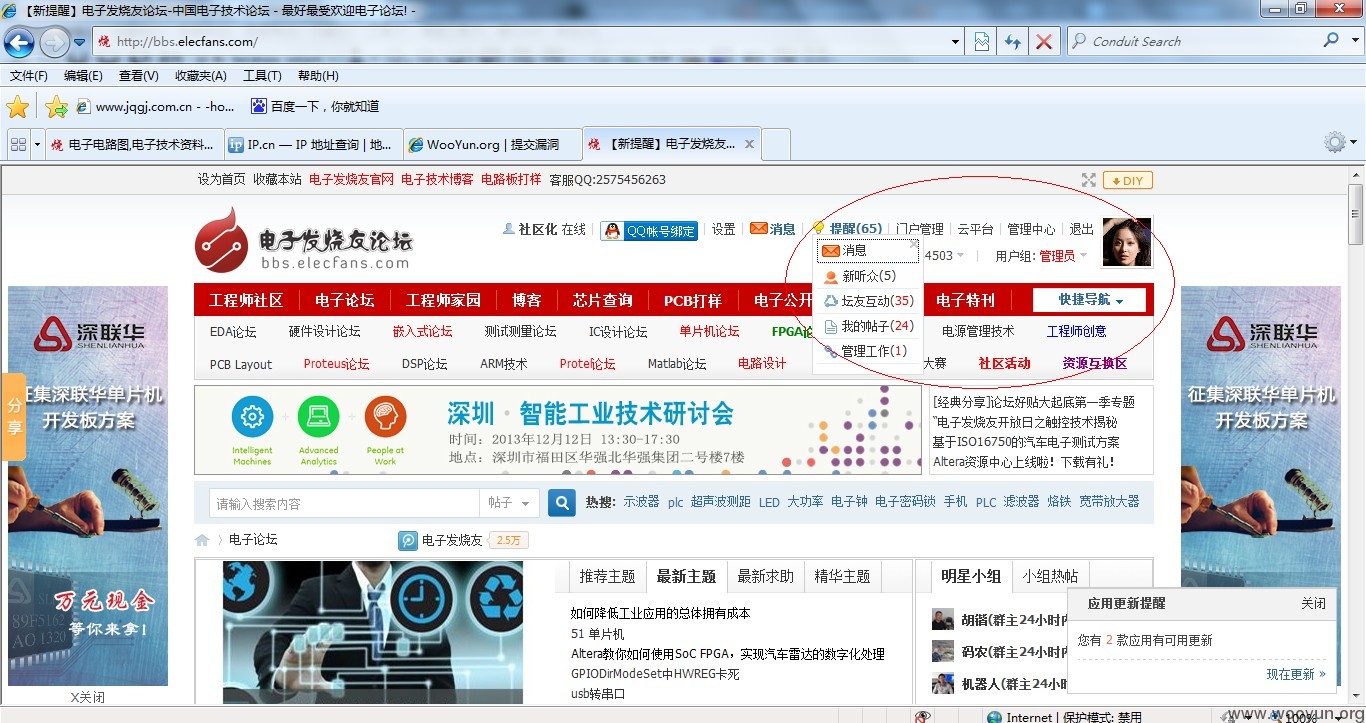Click the elecfans forum logo
The width and height of the screenshot is (1366, 723).
(x=303, y=240)
